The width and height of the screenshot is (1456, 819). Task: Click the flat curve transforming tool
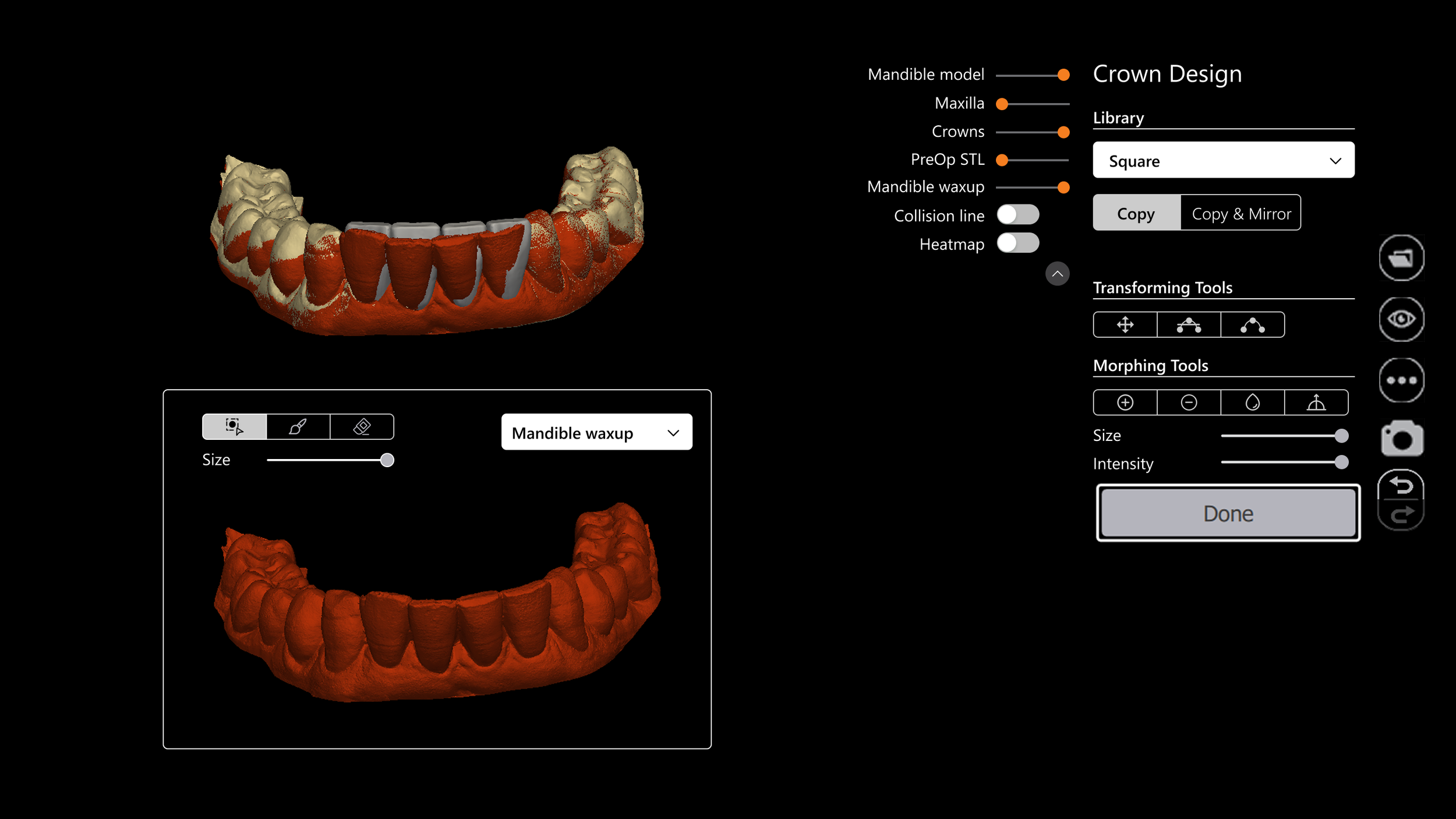1188,324
